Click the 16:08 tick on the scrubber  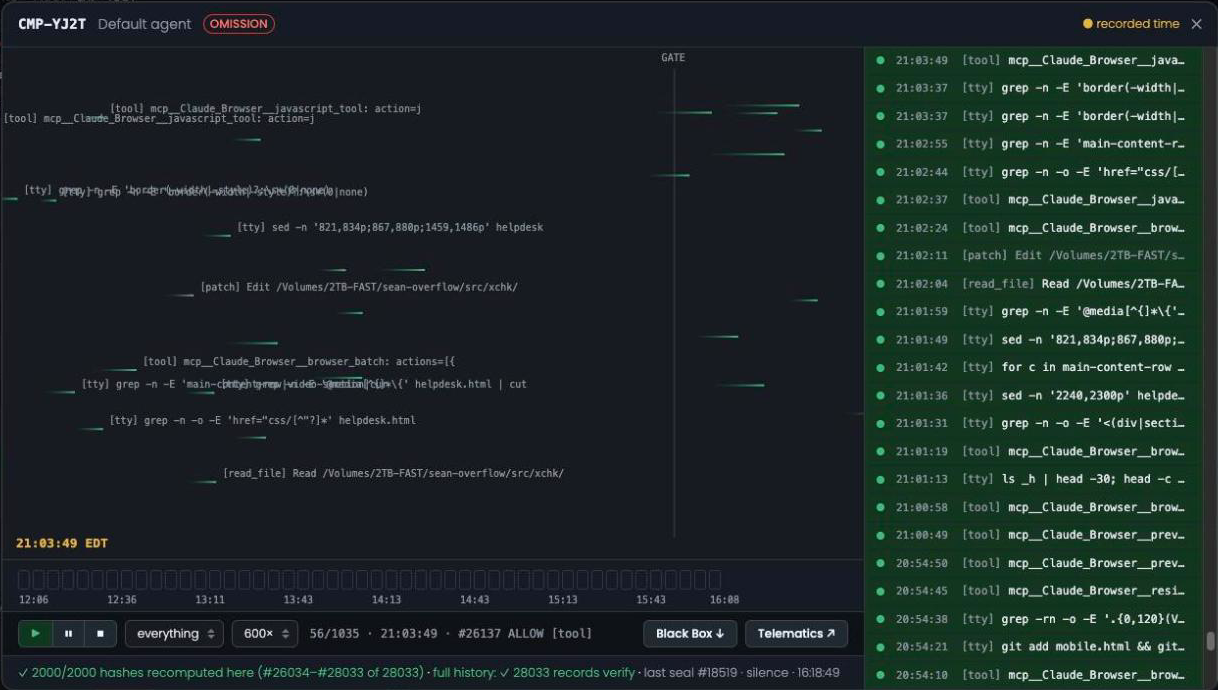724,600
